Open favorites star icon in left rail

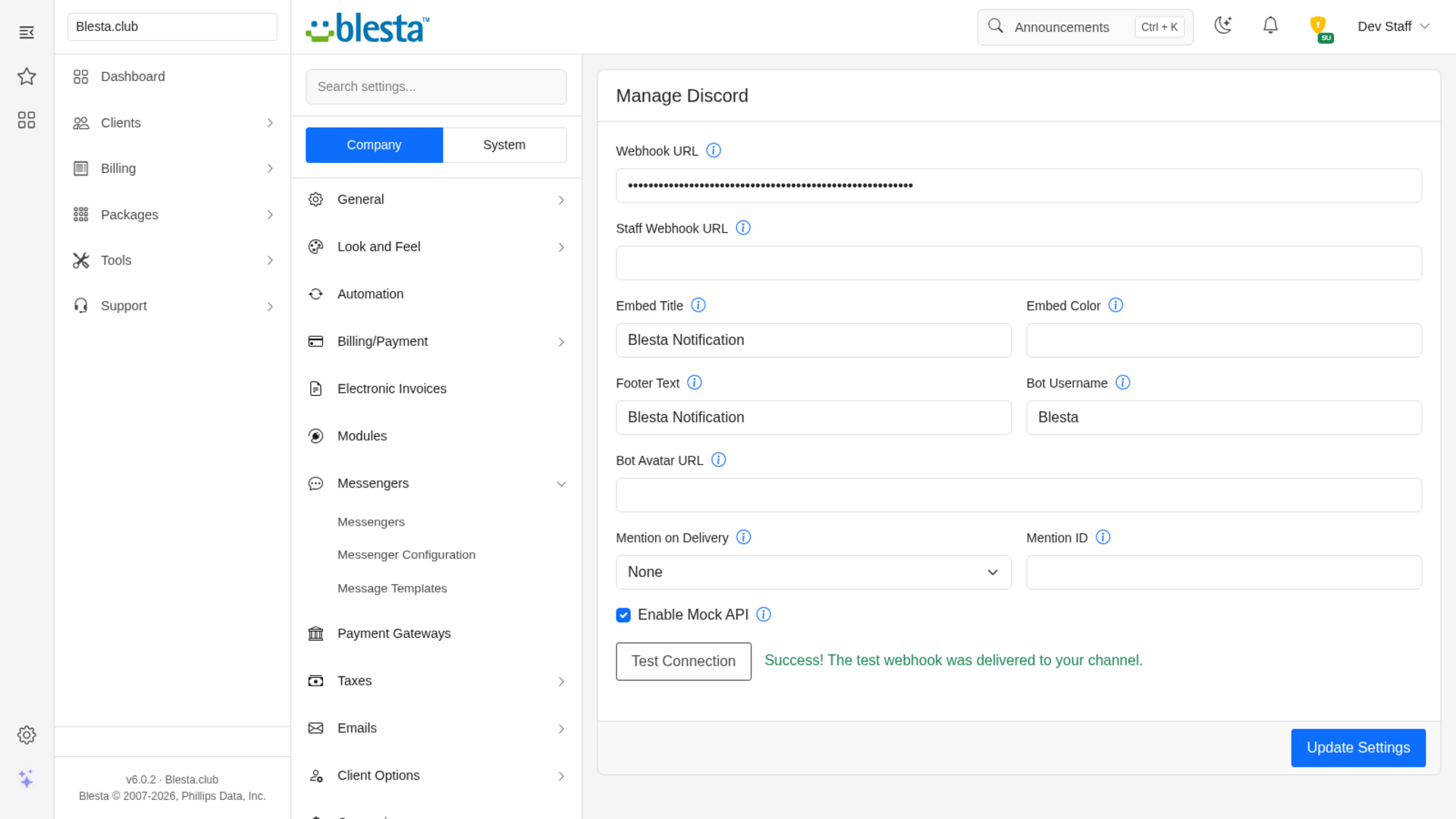pos(27,76)
